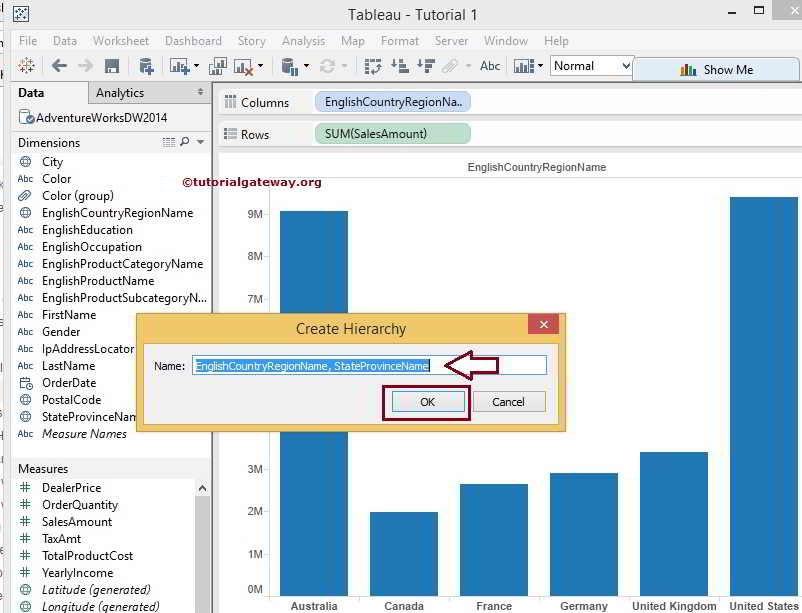The image size is (802, 613).
Task: Click the back (undo) arrow in toolbar
Action: (59, 66)
